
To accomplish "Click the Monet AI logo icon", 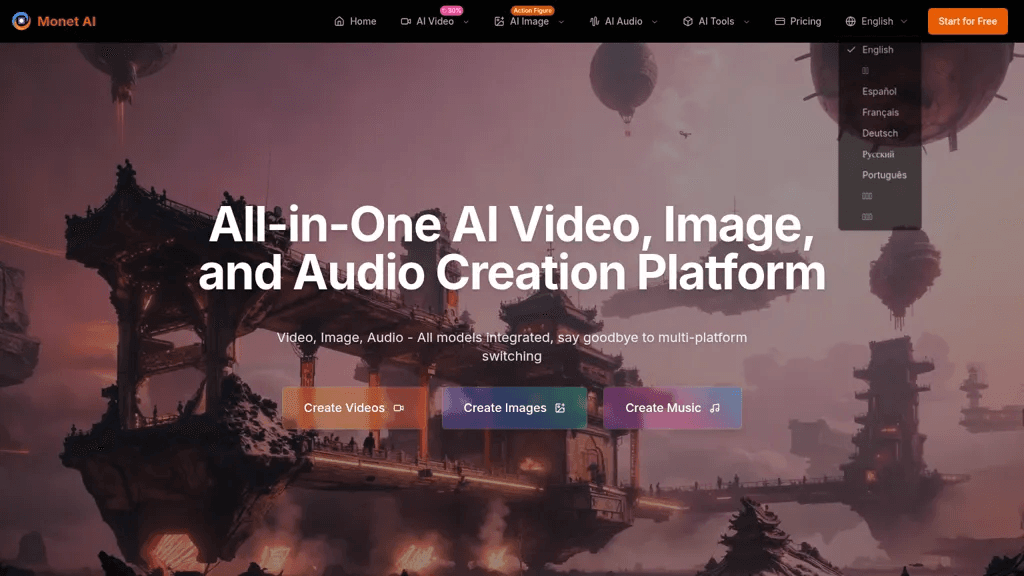I will click(x=21, y=21).
